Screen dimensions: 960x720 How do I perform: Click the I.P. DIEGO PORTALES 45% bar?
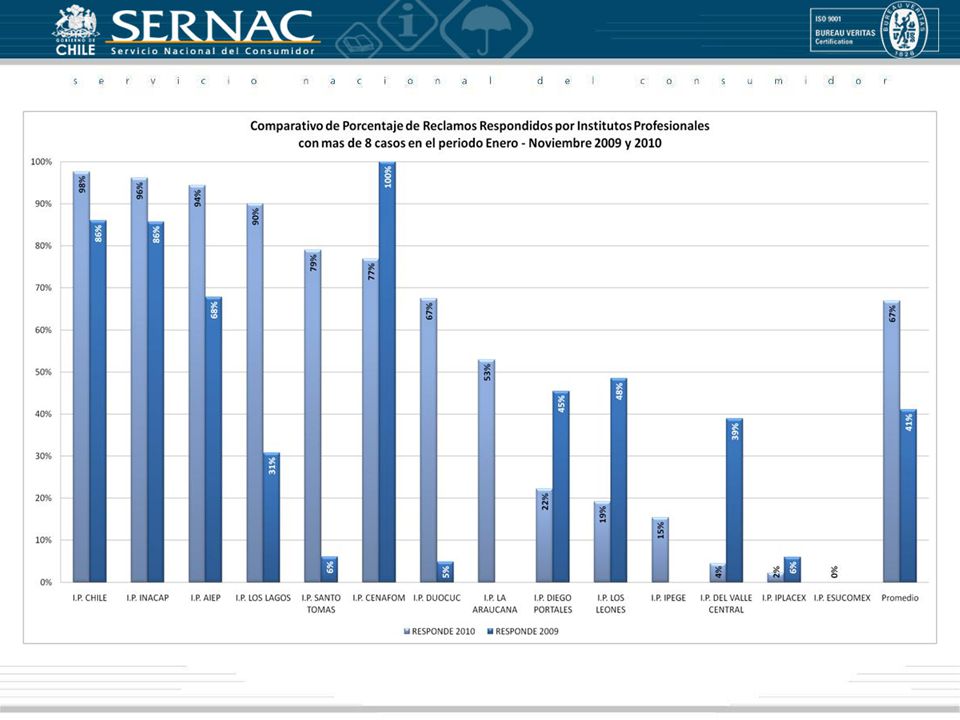pos(561,487)
